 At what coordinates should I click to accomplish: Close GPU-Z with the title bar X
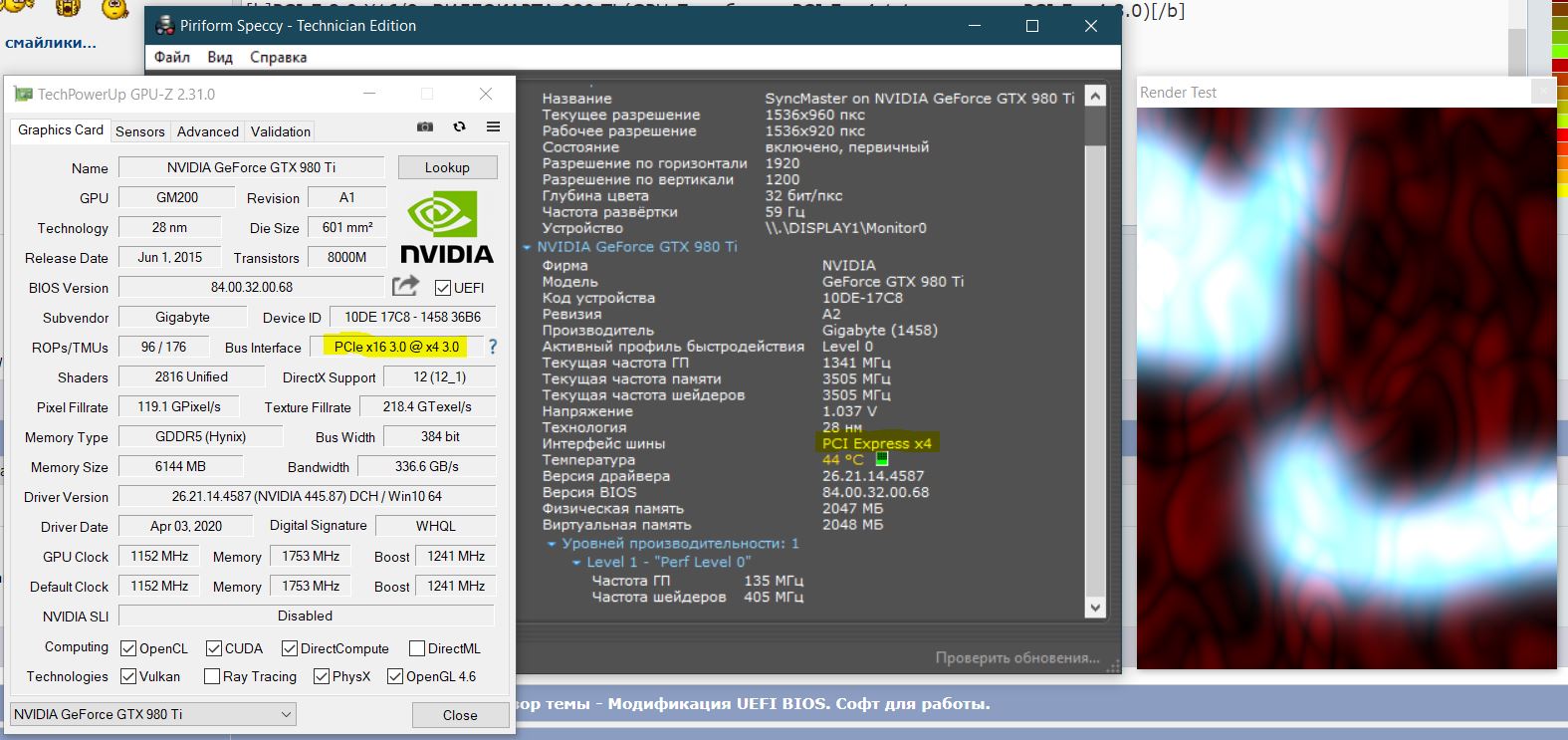click(x=486, y=94)
